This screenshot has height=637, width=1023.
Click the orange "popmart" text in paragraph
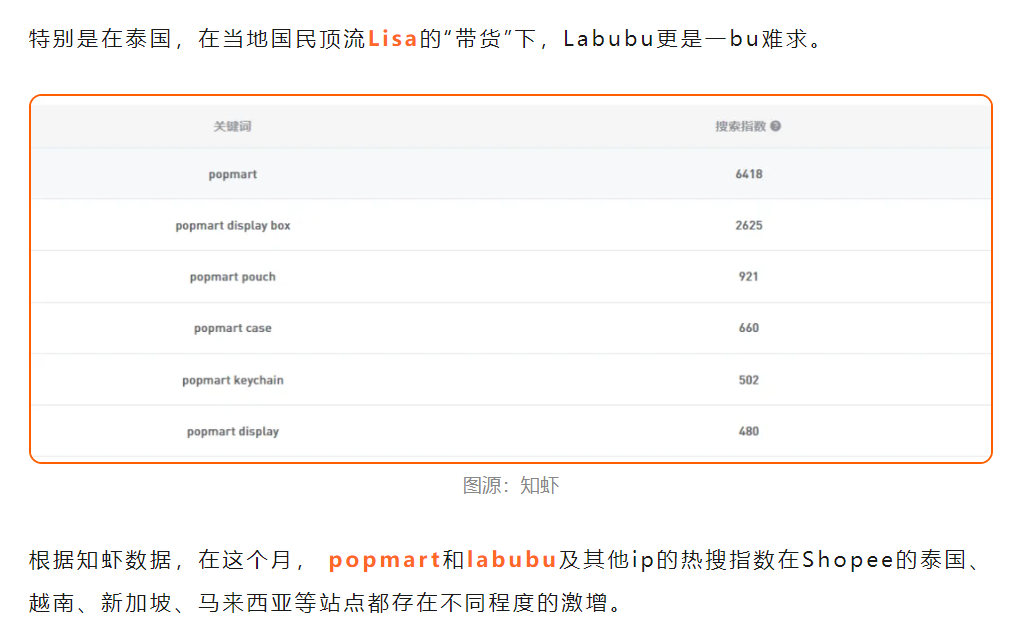click(x=384, y=560)
